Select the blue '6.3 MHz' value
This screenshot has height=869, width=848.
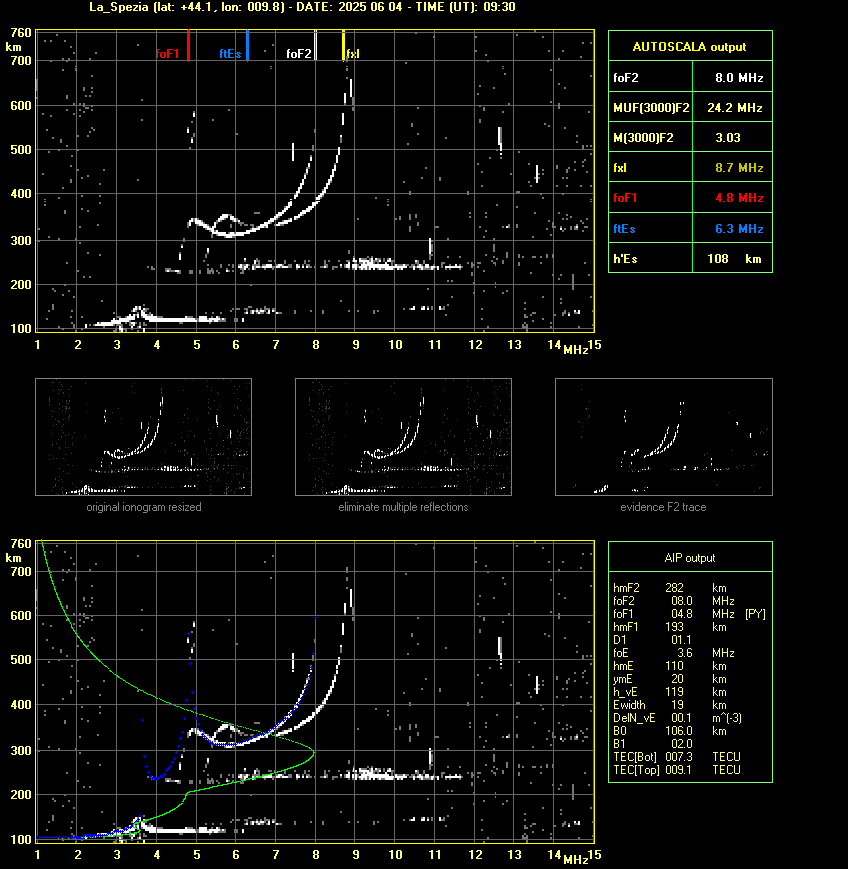click(x=739, y=229)
